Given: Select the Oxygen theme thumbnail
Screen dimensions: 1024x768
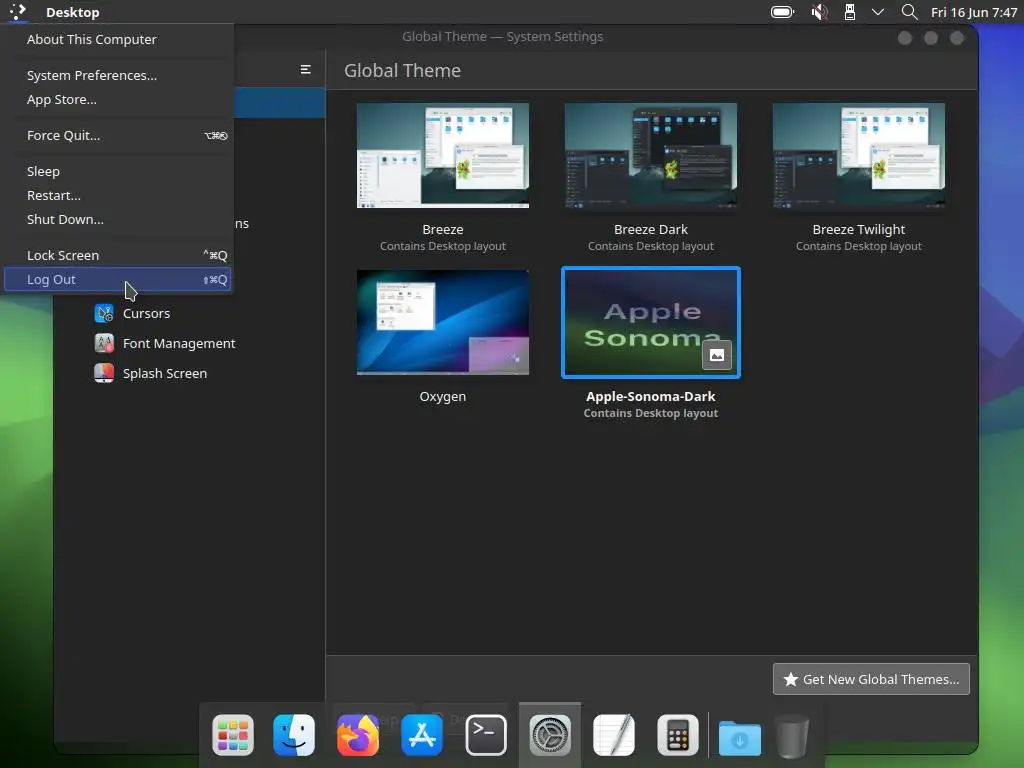Looking at the screenshot, I should (443, 322).
